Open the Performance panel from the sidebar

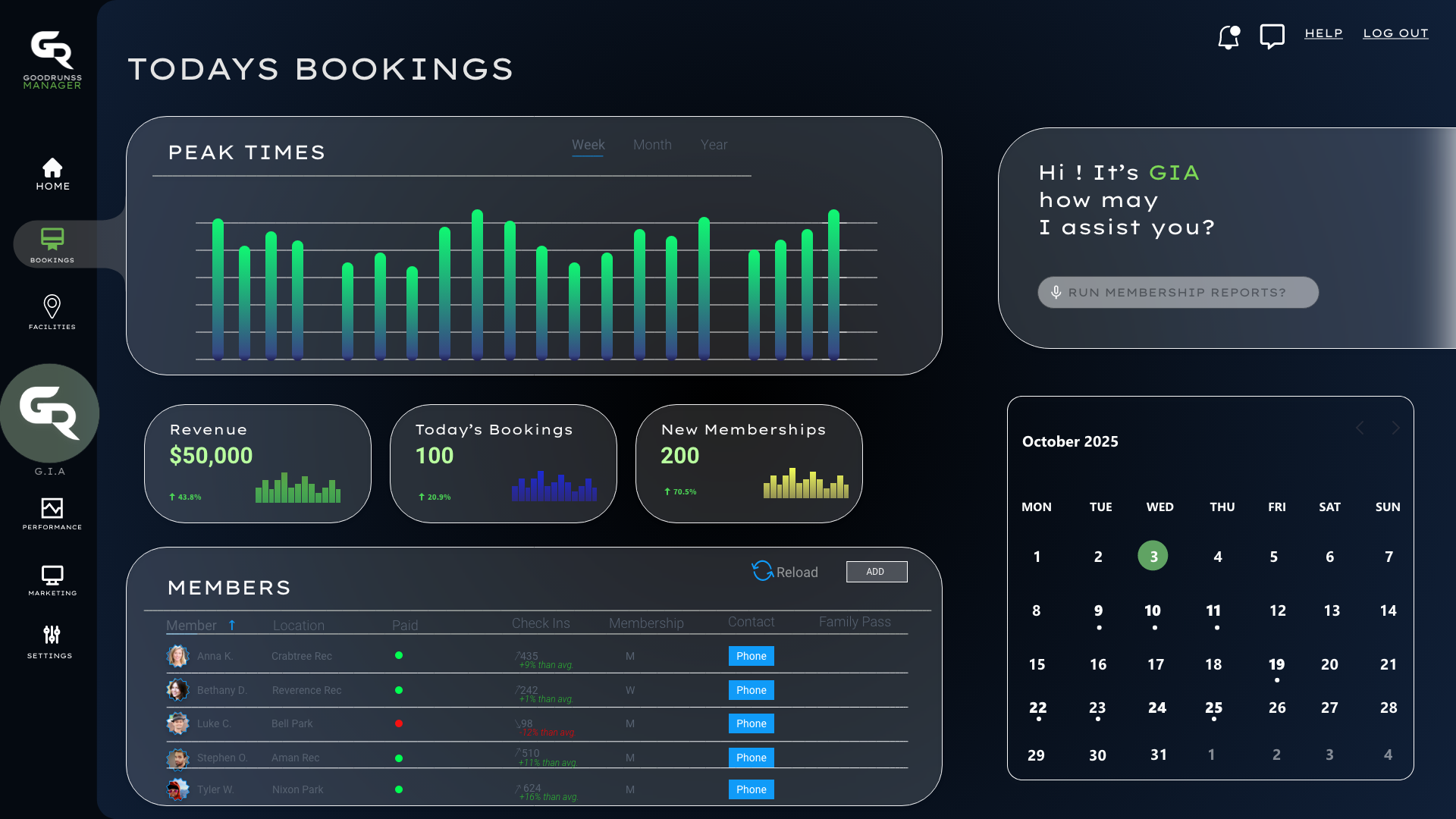coord(52,510)
